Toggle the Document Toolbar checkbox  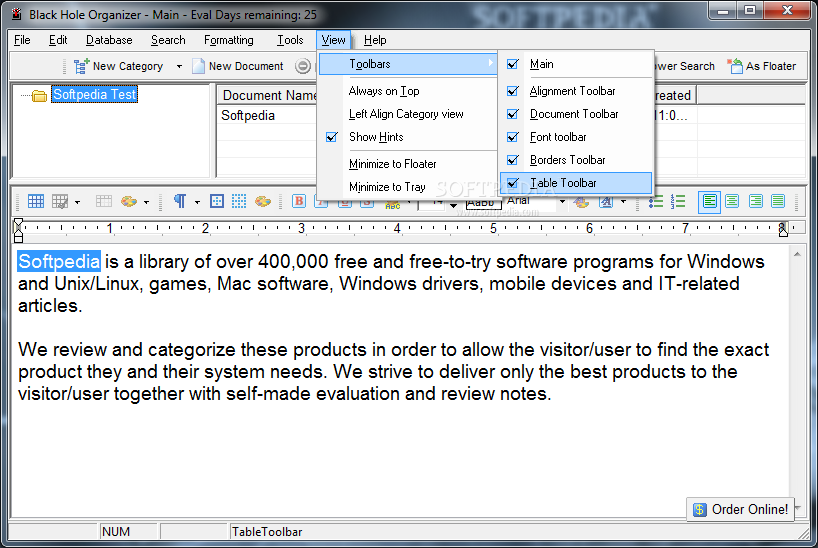513,114
